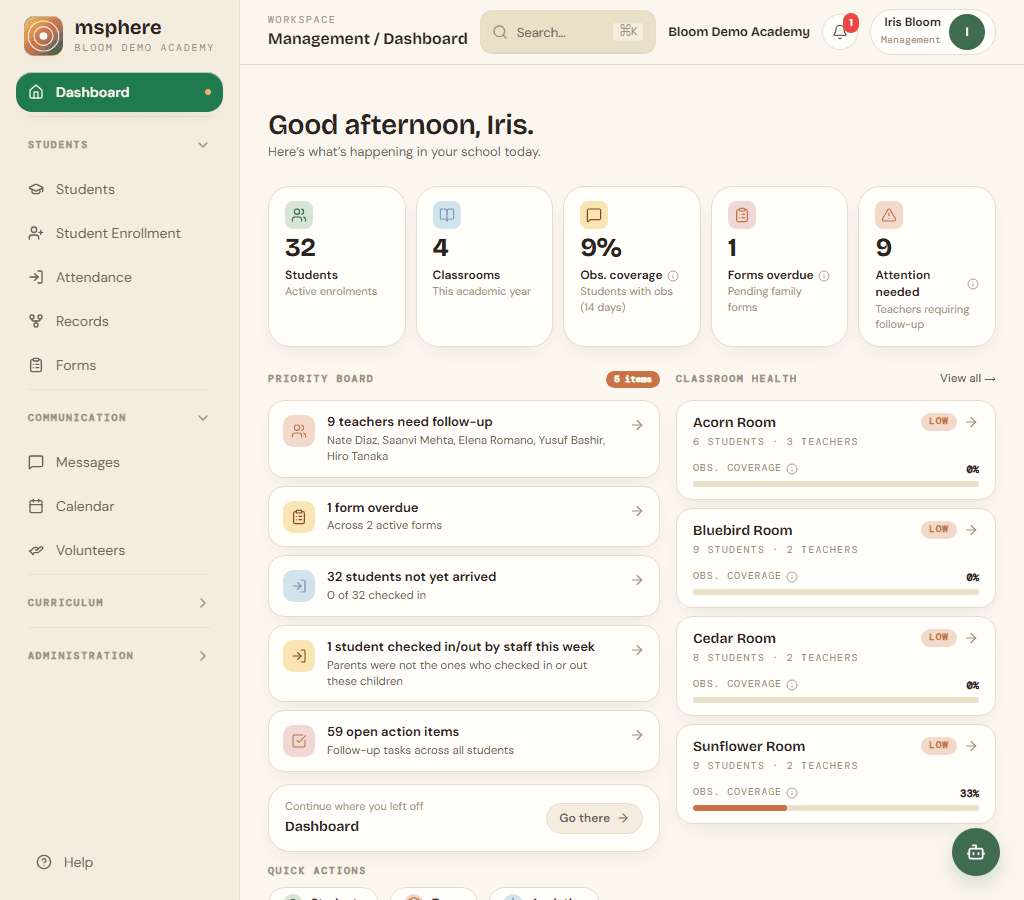
Task: Open 1 form overdue priority item
Action: (464, 517)
